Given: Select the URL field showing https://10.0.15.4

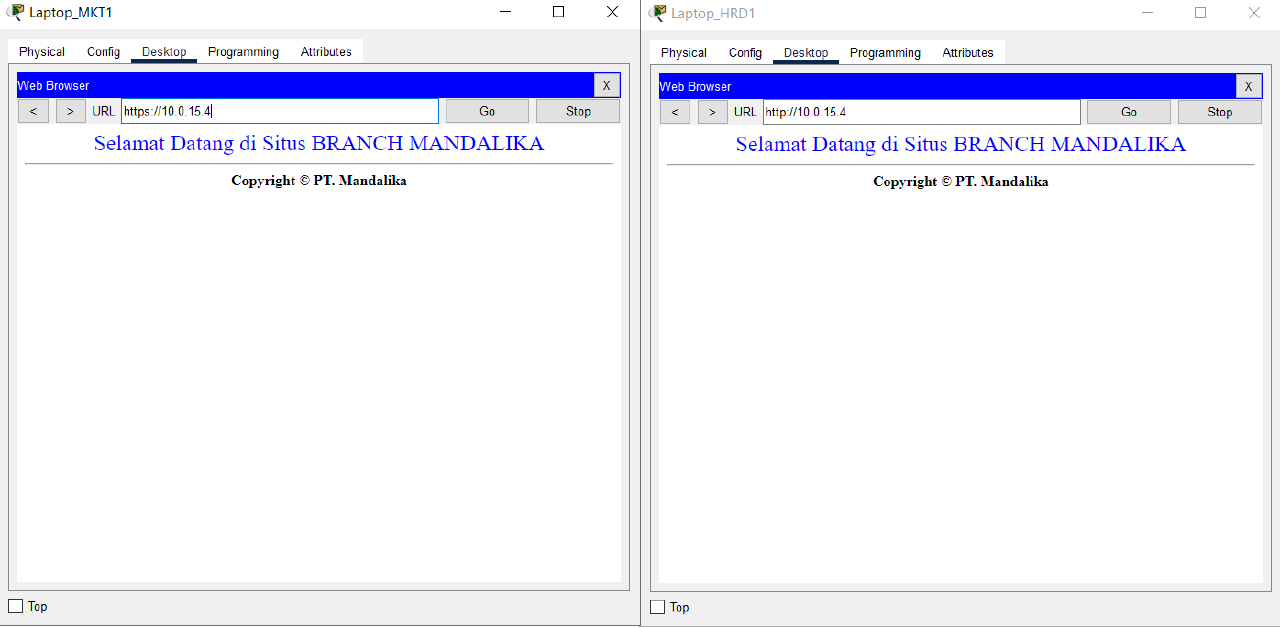Looking at the screenshot, I should click(280, 110).
